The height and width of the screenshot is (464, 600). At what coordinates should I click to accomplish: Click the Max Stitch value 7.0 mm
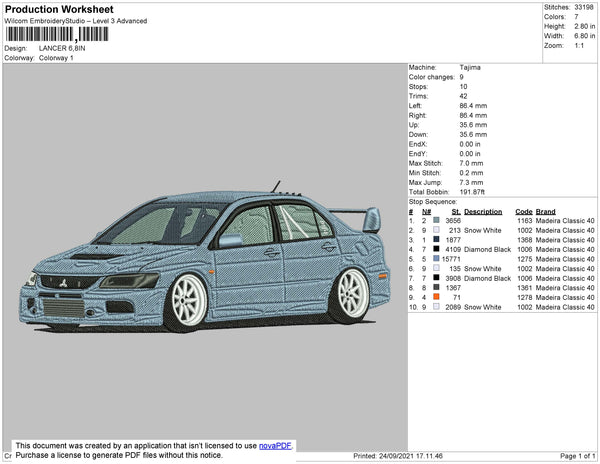click(471, 163)
